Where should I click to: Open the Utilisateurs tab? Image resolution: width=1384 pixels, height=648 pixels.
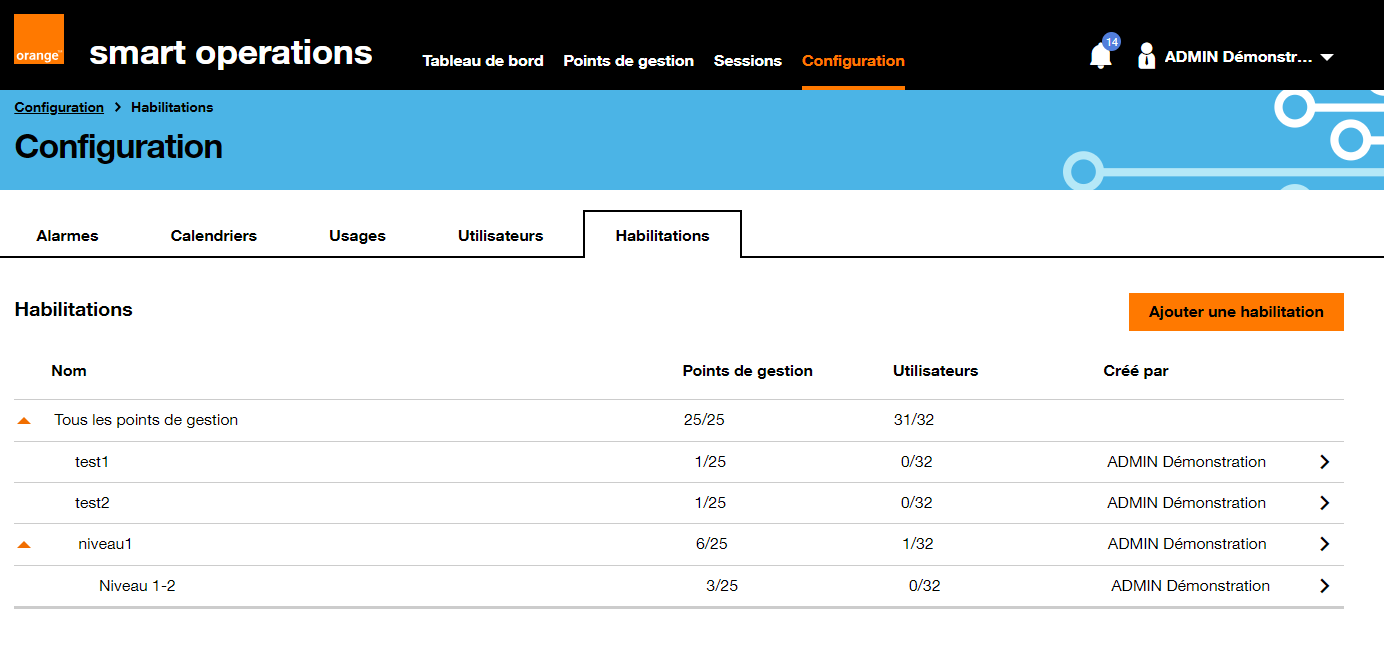[x=500, y=236]
